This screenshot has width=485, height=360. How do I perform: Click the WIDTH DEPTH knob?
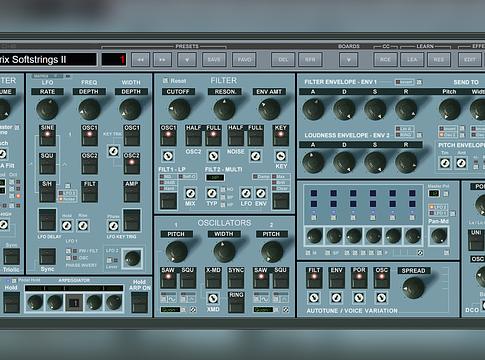(130, 109)
